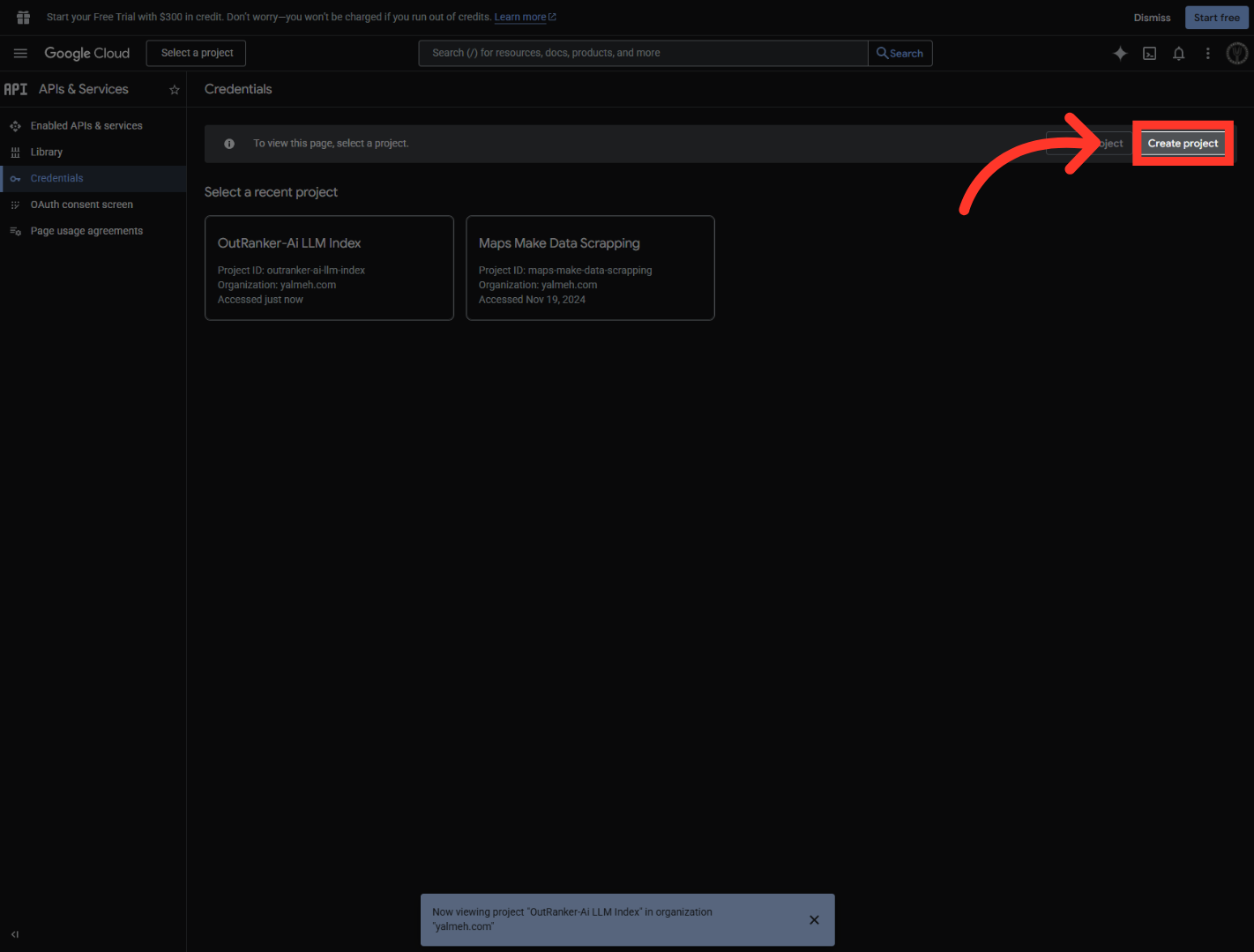Image resolution: width=1254 pixels, height=952 pixels.
Task: Activate the Cloud Shell terminal icon
Action: pyautogui.click(x=1149, y=54)
